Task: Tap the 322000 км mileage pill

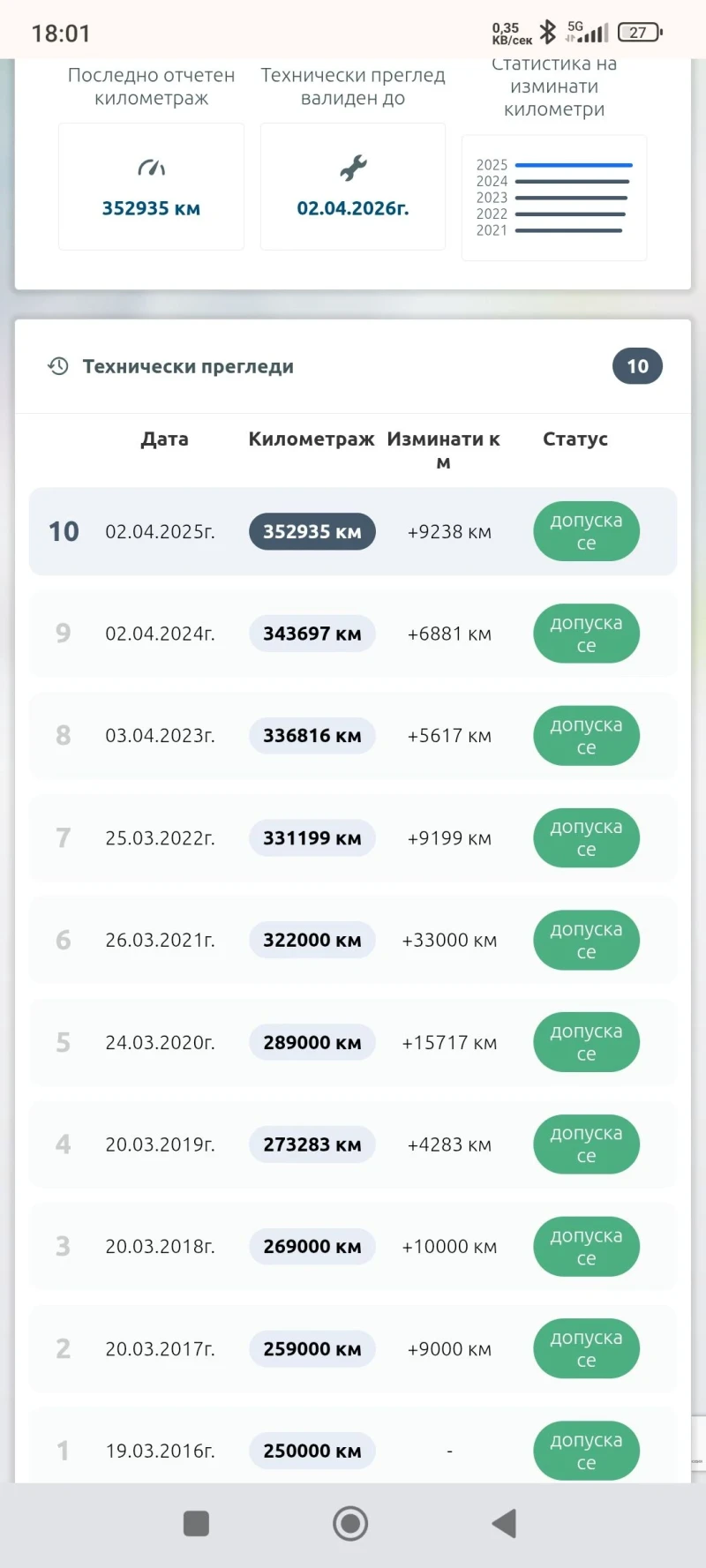Action: (x=312, y=941)
